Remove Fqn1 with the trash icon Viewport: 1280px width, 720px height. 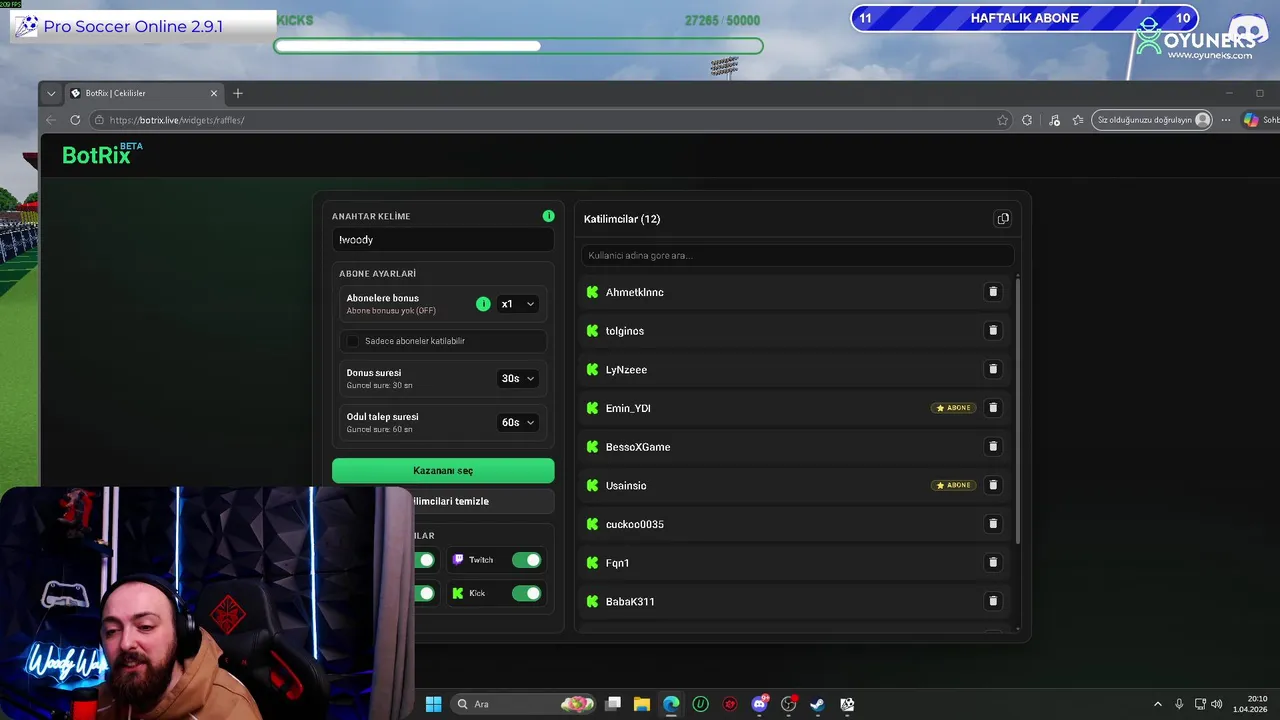coord(993,562)
